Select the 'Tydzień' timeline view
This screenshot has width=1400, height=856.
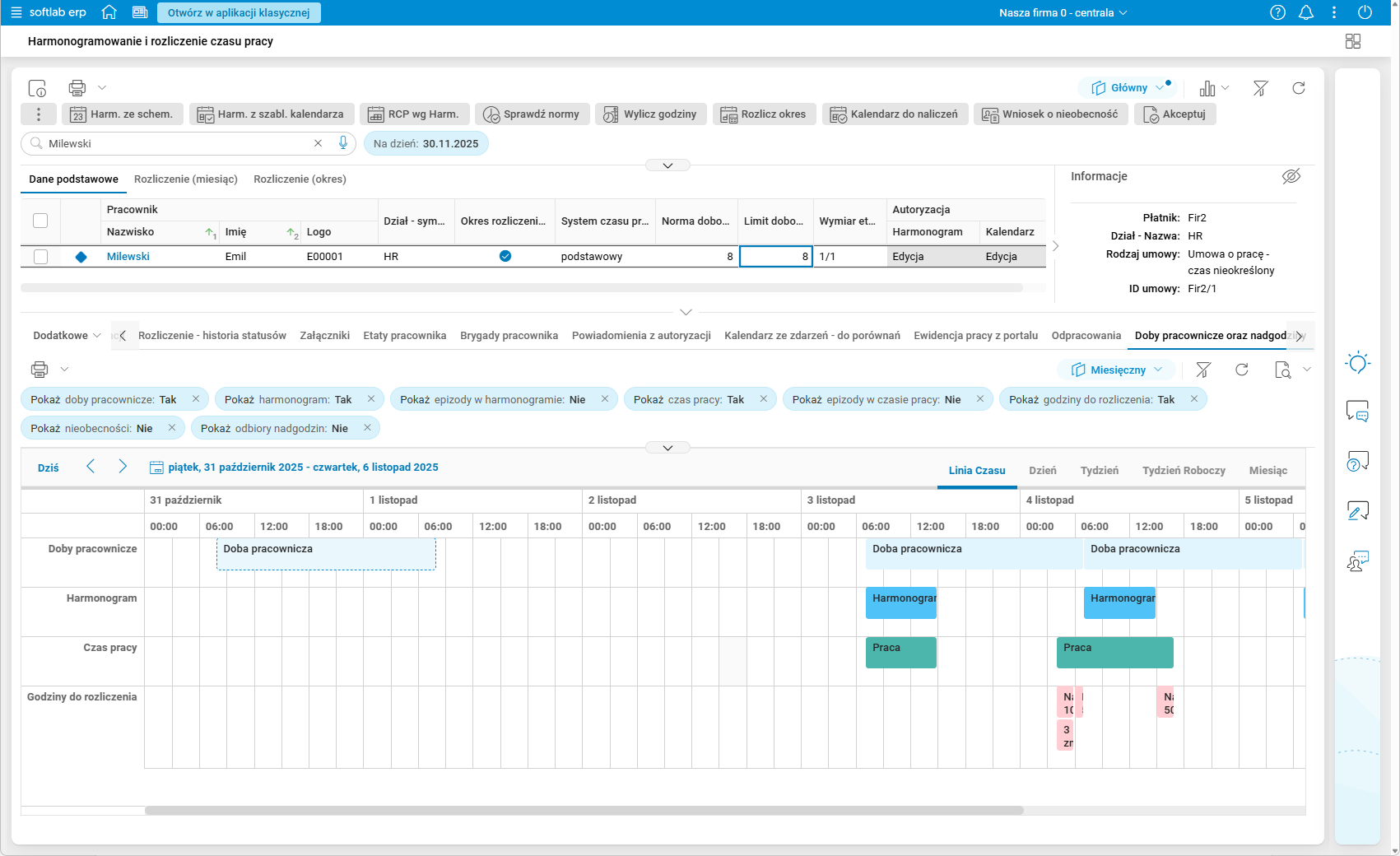pyautogui.click(x=1100, y=471)
